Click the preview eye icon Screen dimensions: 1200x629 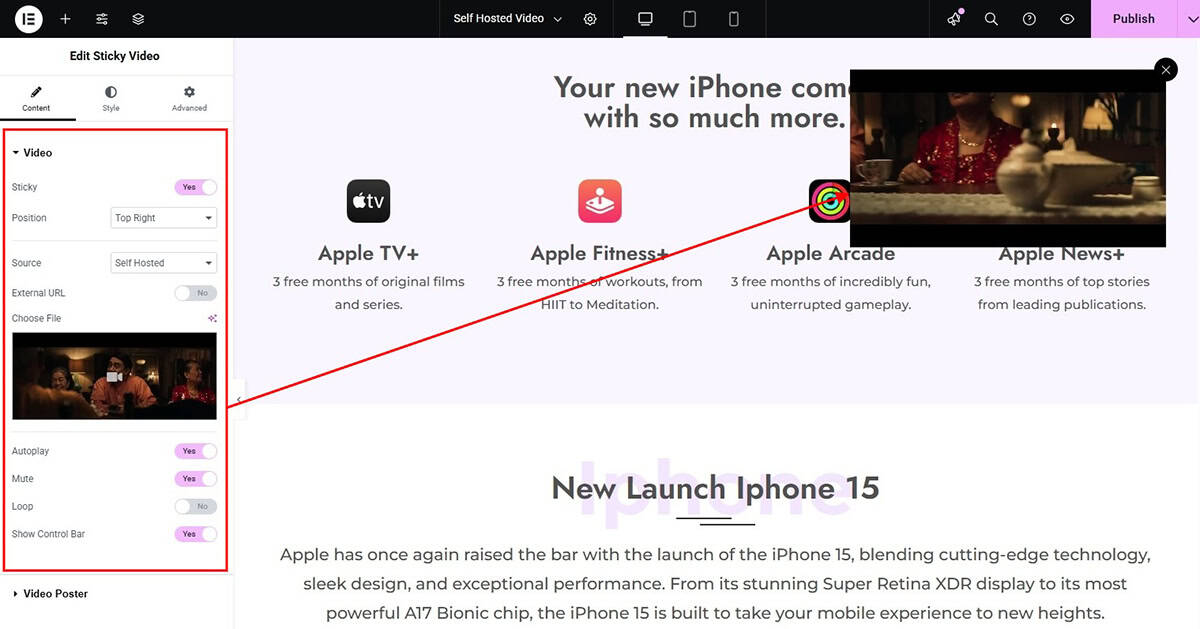click(1067, 19)
